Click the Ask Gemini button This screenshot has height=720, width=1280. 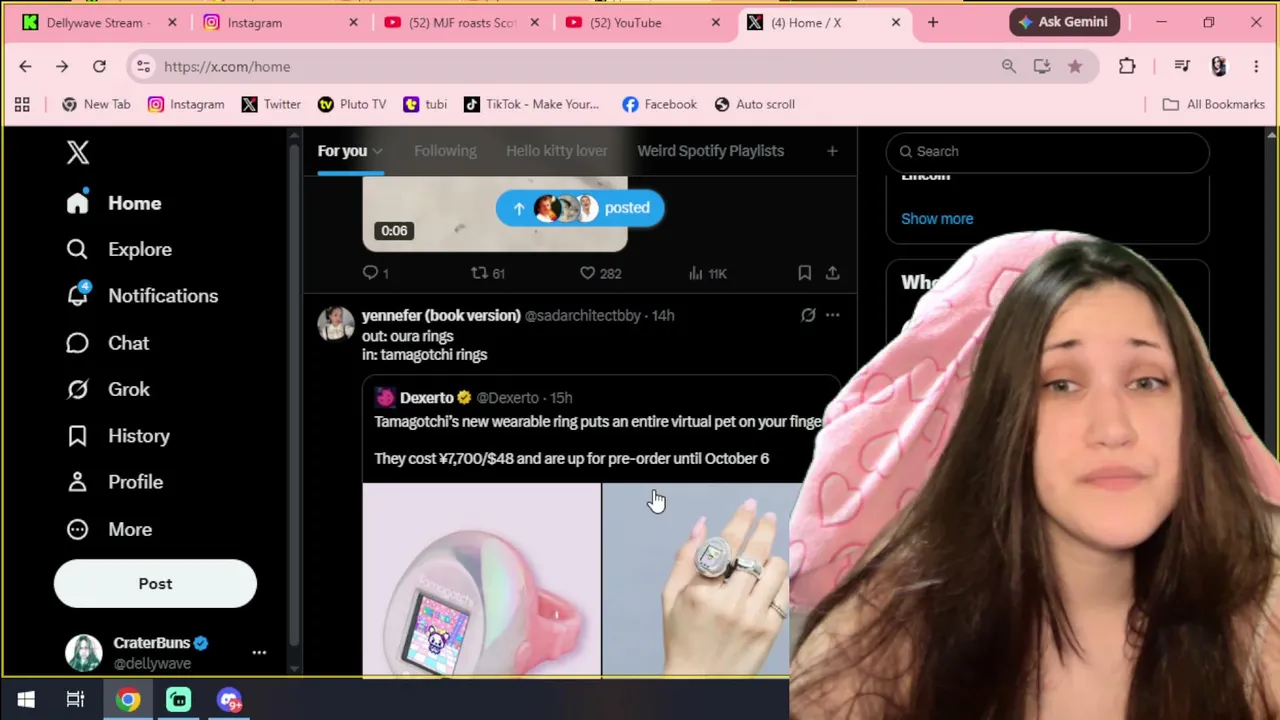(x=1064, y=22)
